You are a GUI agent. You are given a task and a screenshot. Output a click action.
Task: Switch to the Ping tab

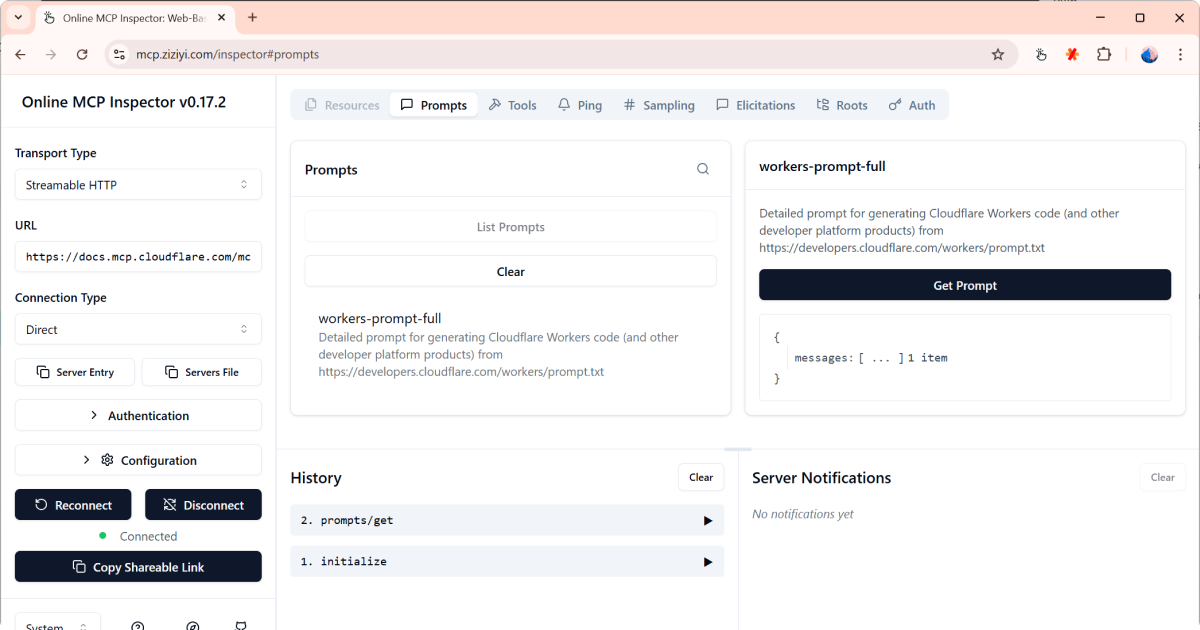pyautogui.click(x=580, y=105)
